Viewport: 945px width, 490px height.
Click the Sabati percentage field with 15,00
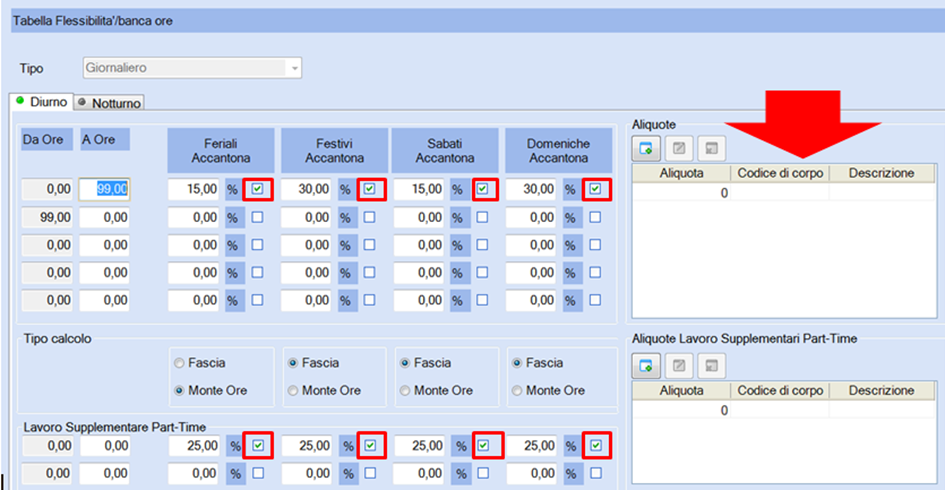[x=419, y=189]
